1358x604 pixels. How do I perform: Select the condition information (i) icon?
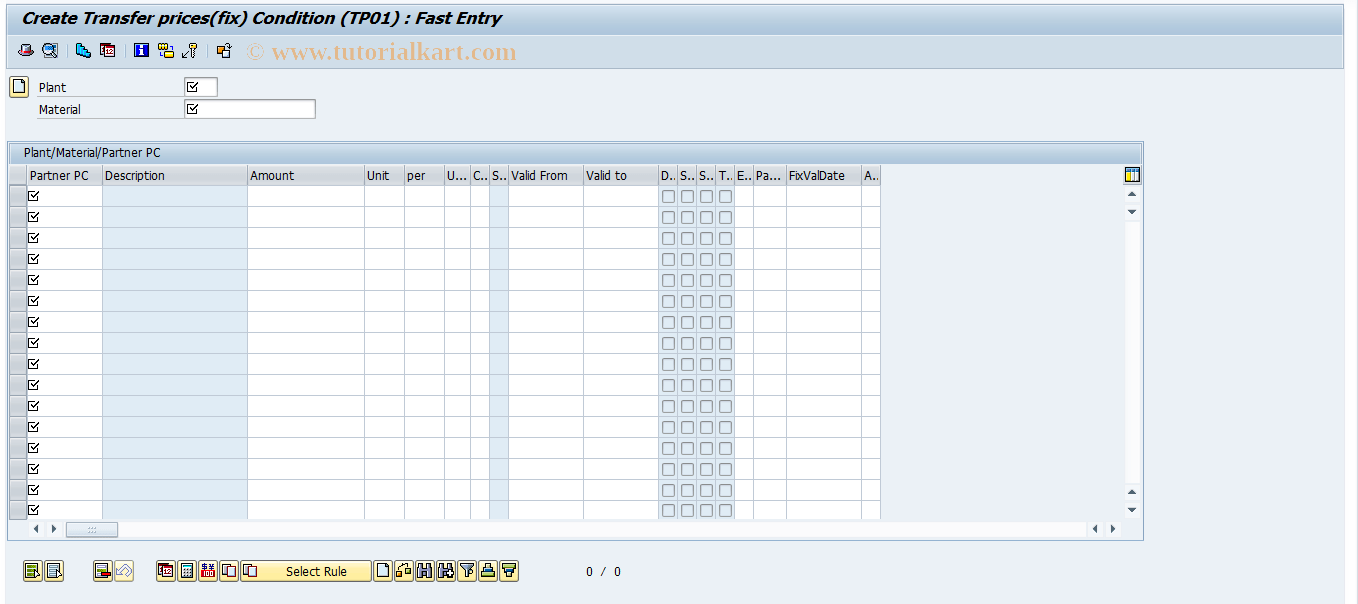[x=141, y=50]
